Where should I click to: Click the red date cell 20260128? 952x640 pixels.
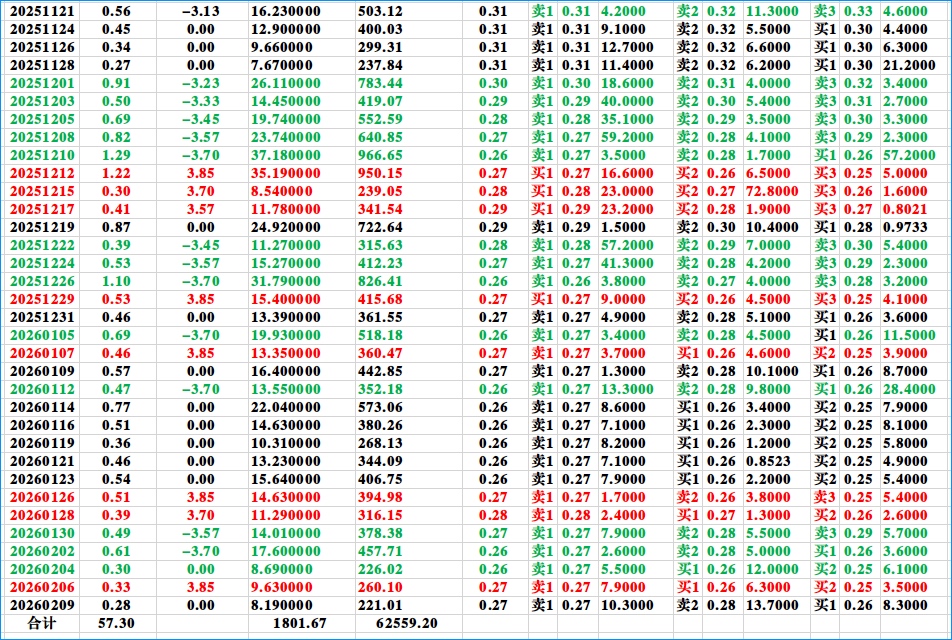(x=42, y=515)
